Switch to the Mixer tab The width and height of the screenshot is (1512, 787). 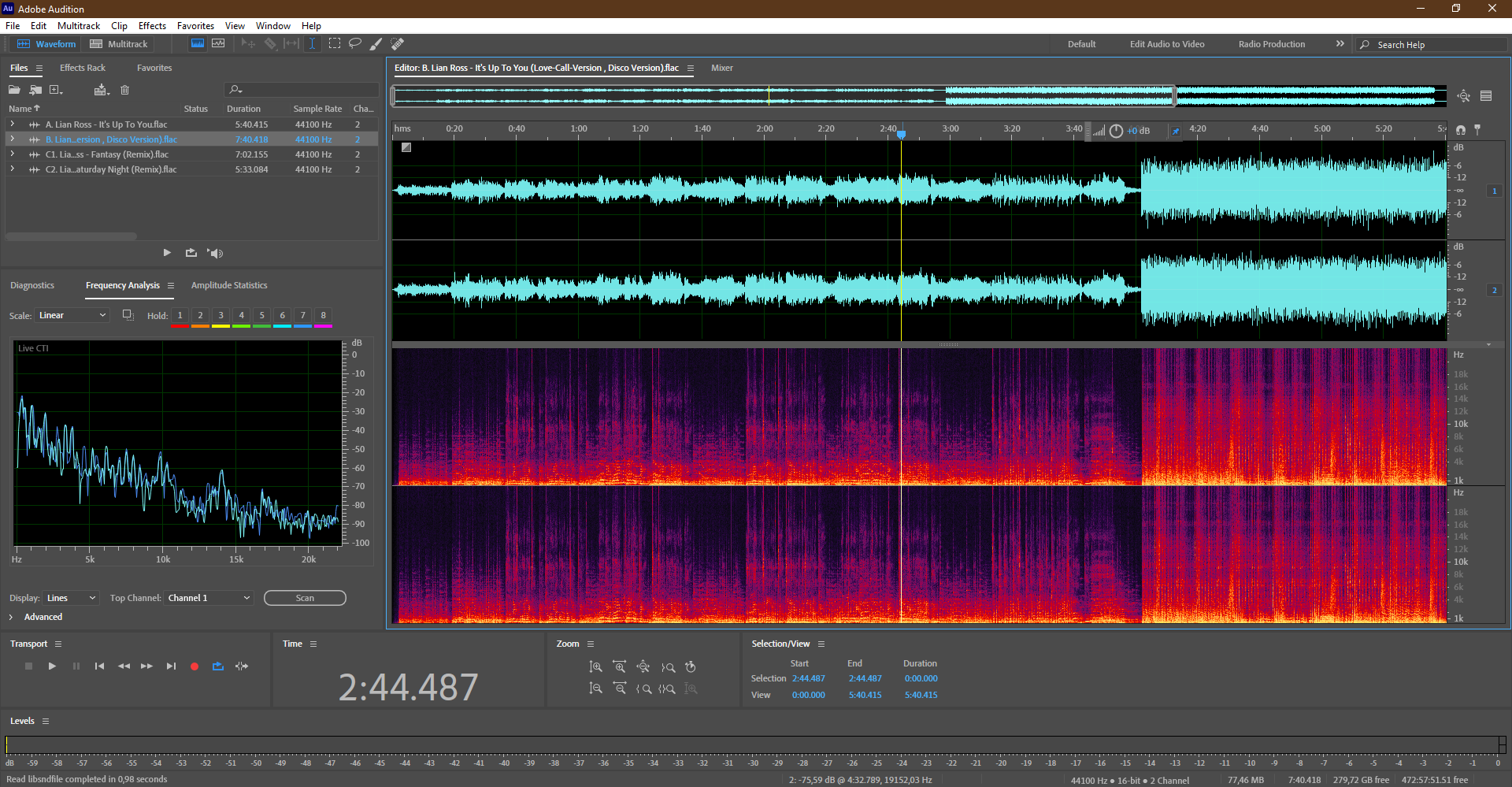[722, 68]
